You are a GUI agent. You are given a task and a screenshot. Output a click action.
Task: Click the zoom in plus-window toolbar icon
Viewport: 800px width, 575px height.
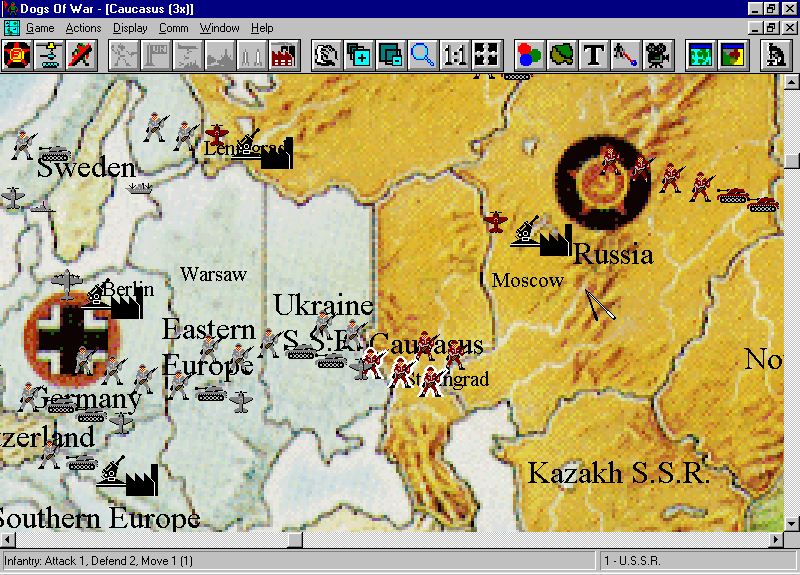359,55
